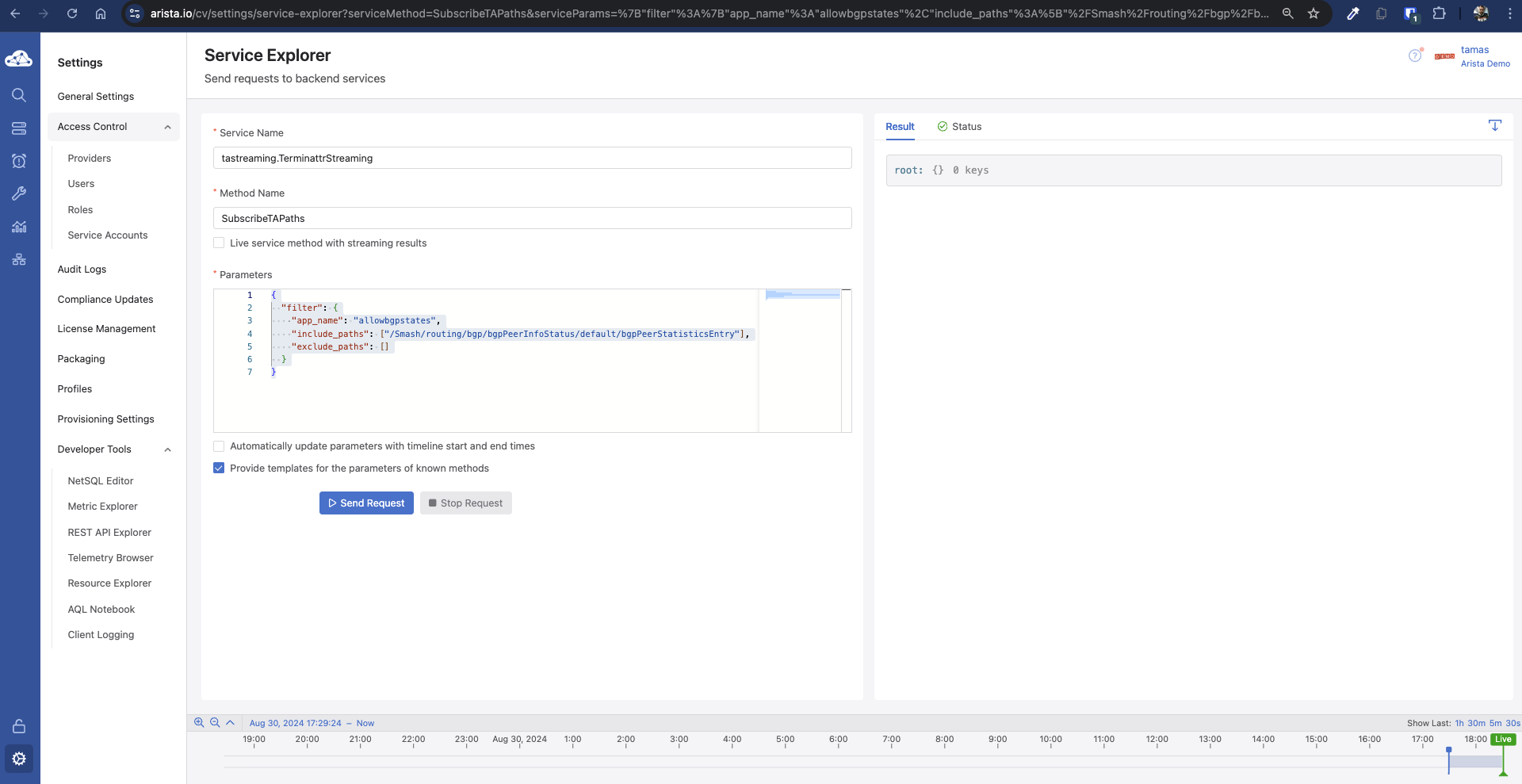Show last 1h on timeline
The width and height of the screenshot is (1522, 784).
1459,723
